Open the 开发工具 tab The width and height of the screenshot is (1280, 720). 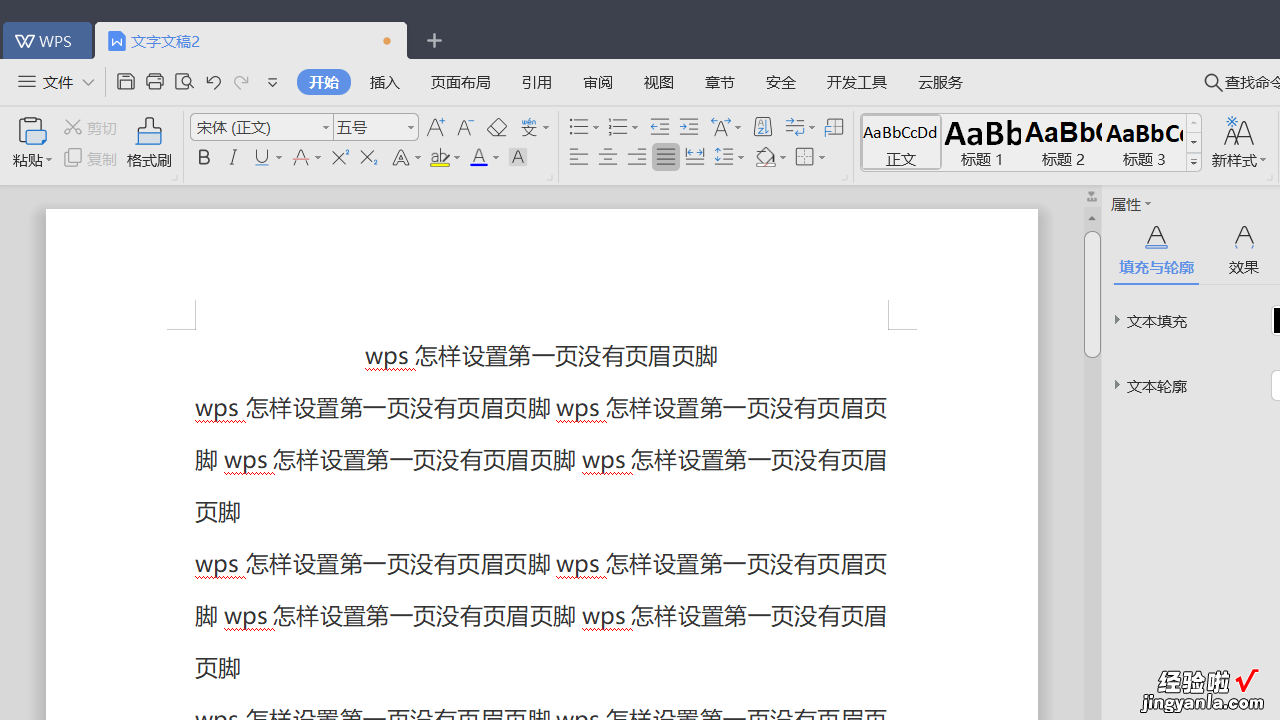pos(857,82)
